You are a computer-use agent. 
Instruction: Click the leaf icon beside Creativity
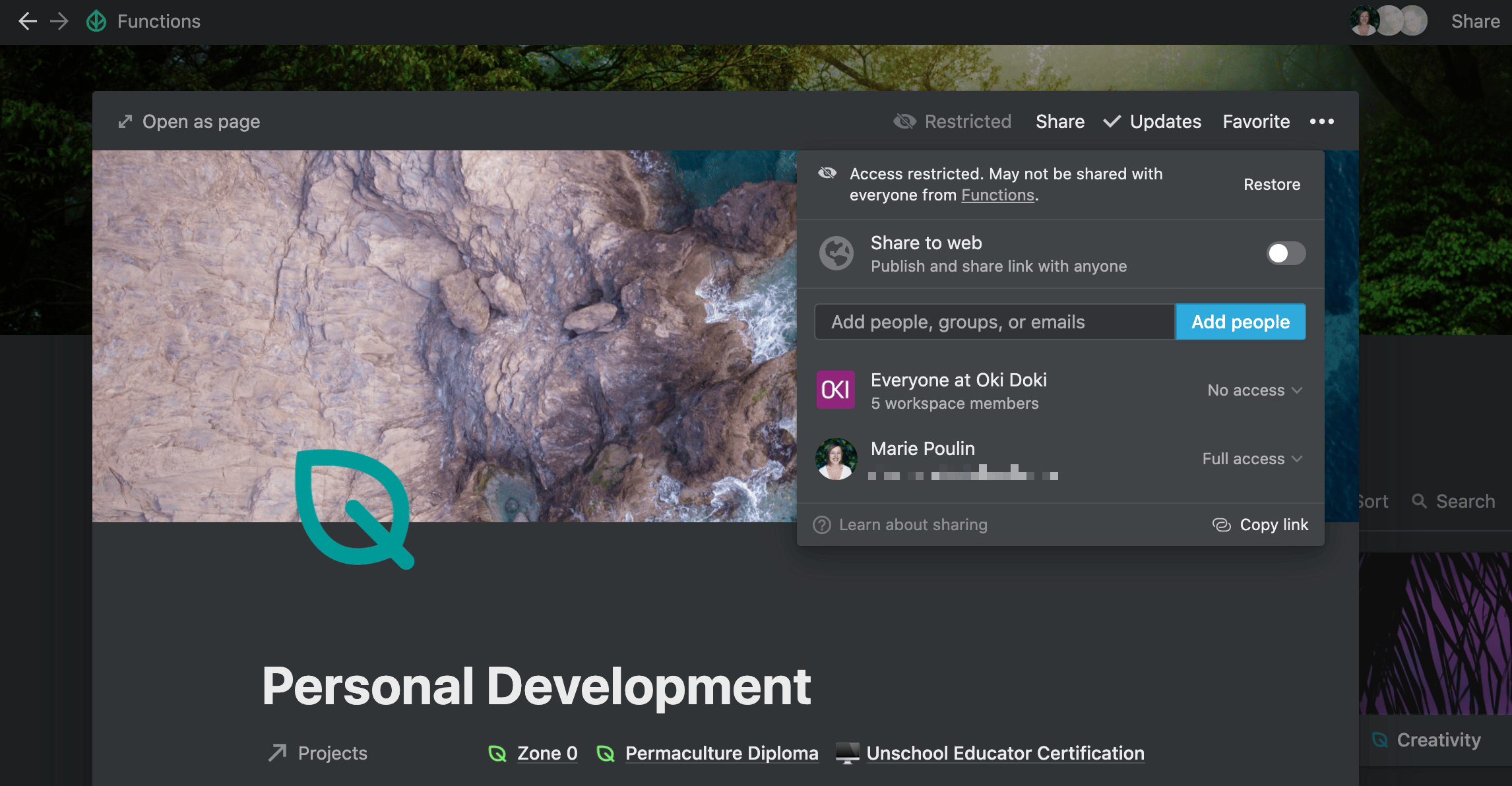tap(1380, 740)
